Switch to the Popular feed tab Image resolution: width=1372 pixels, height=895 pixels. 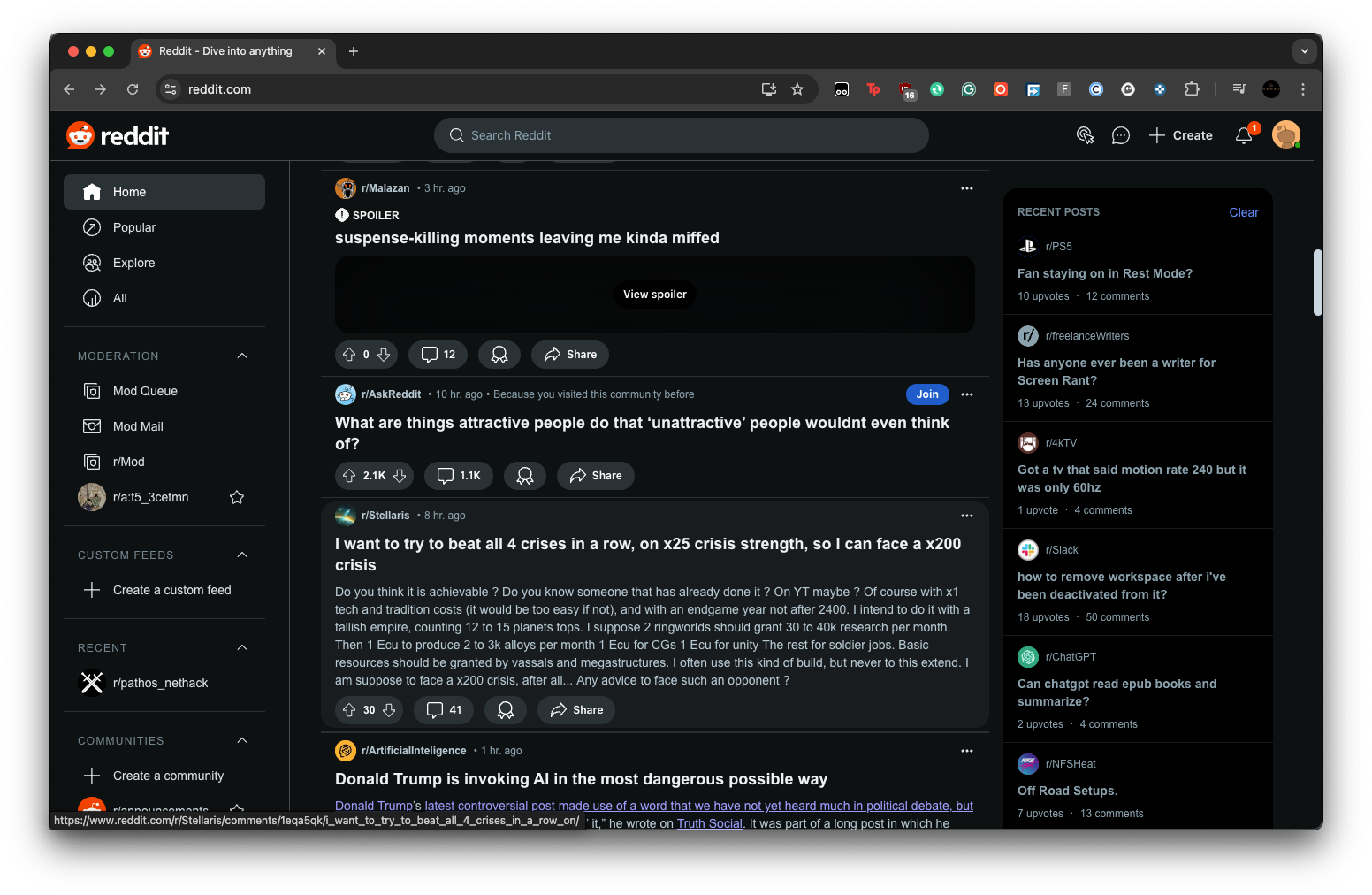point(133,227)
